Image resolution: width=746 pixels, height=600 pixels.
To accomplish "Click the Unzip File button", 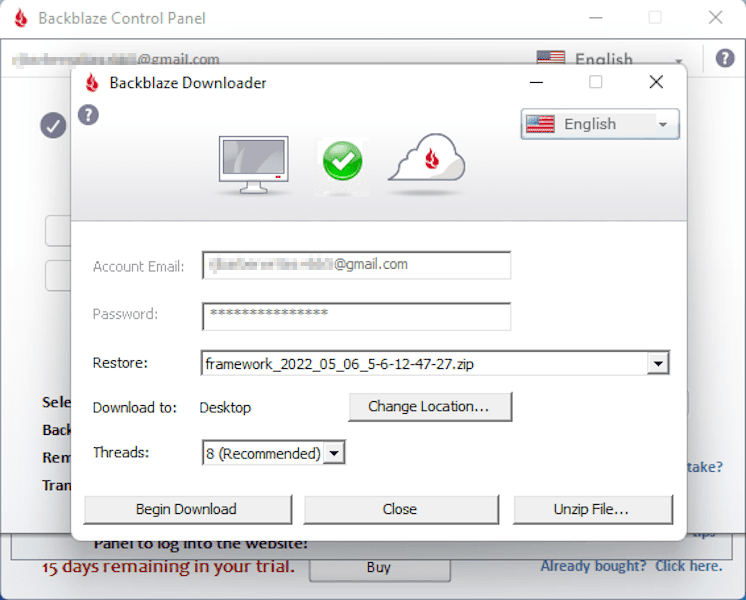I will (x=593, y=509).
